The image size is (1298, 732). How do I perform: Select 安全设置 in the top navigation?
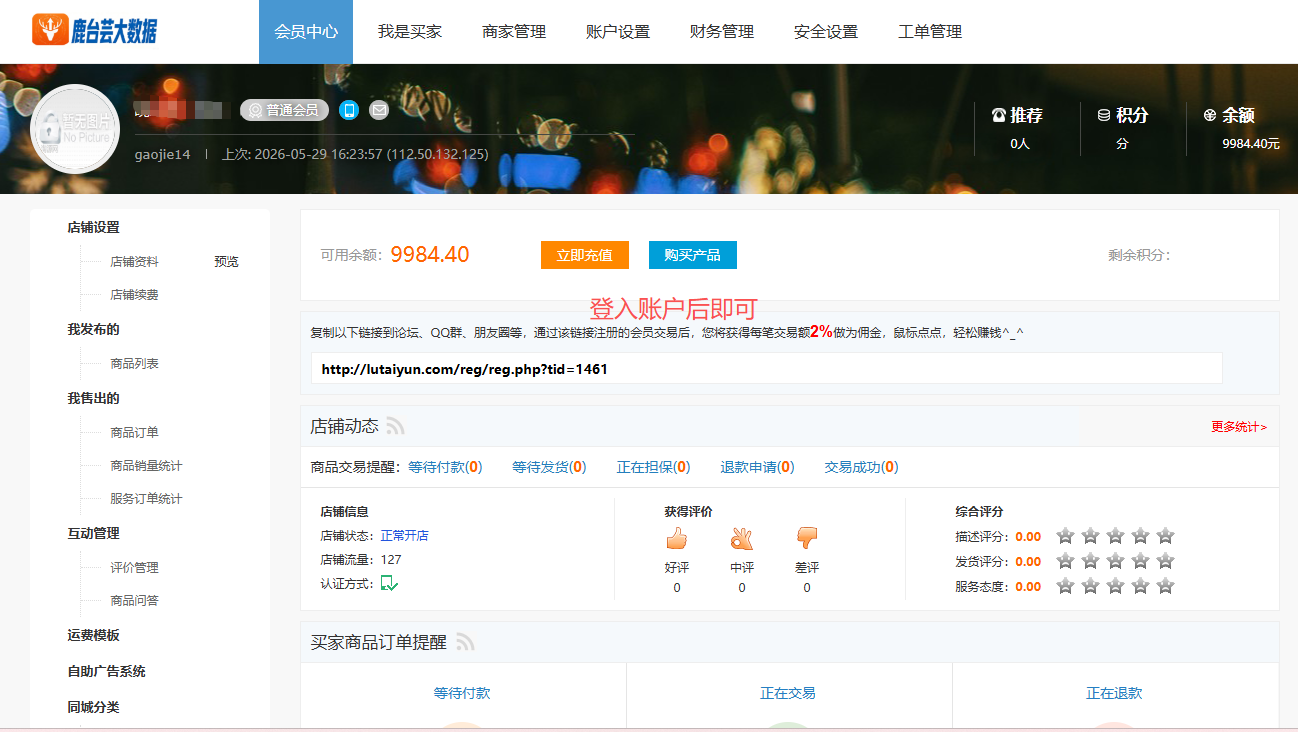(826, 32)
